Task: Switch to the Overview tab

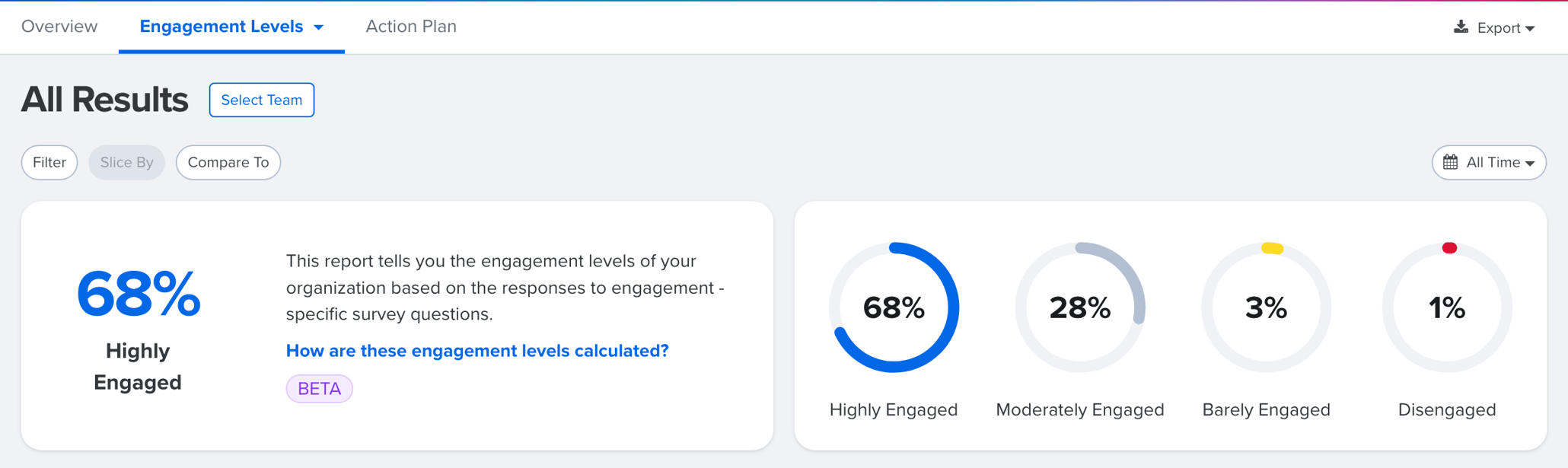Action: pyautogui.click(x=59, y=26)
